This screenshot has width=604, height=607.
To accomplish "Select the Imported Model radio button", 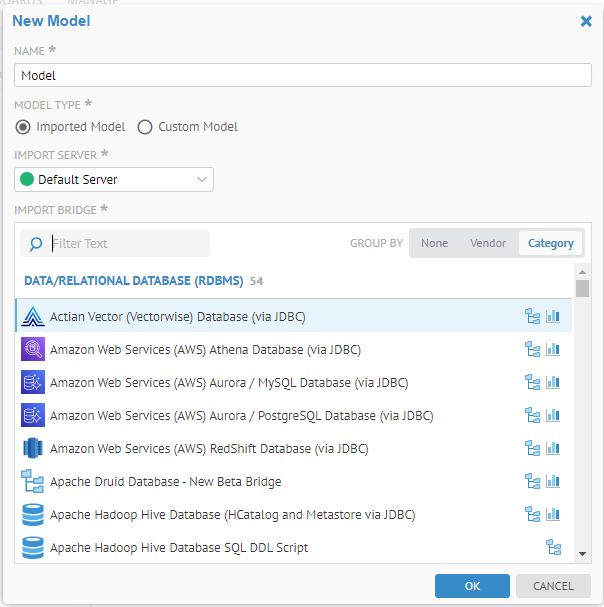I will tap(23, 127).
